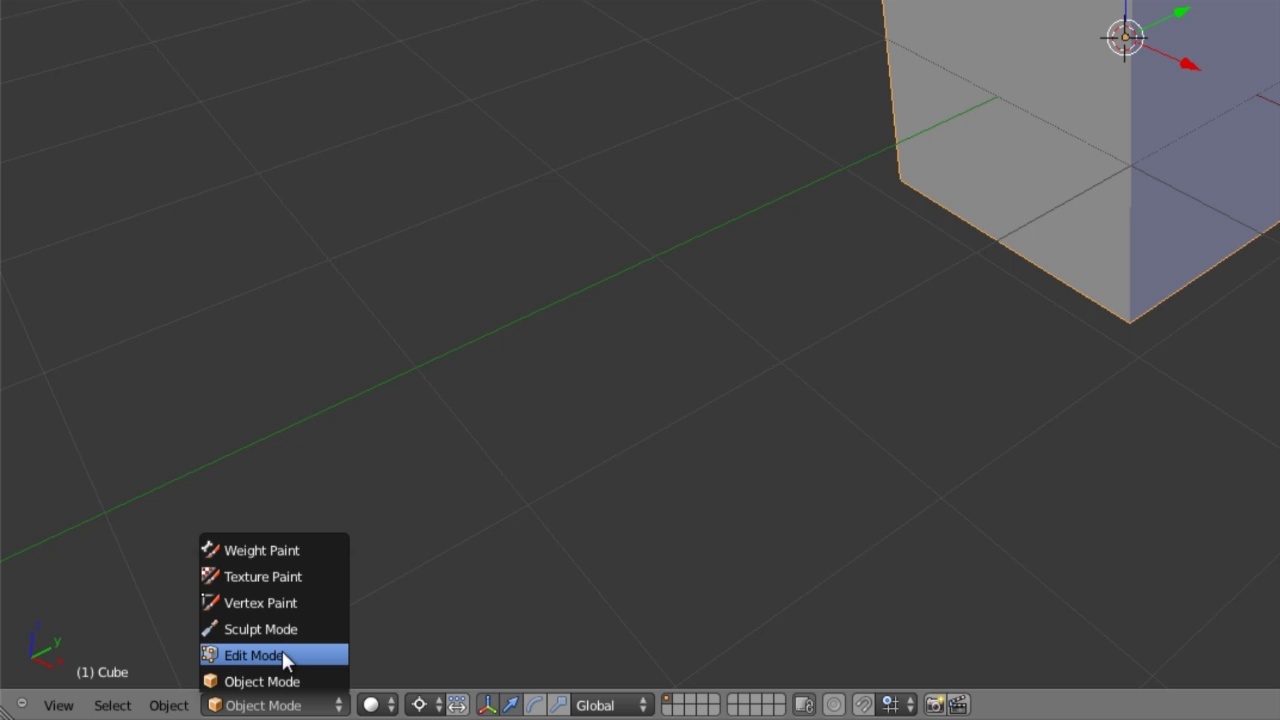Toggle the lock-to-scene icon near layers
Screen dimensions: 1280x720
pyautogui.click(x=804, y=704)
